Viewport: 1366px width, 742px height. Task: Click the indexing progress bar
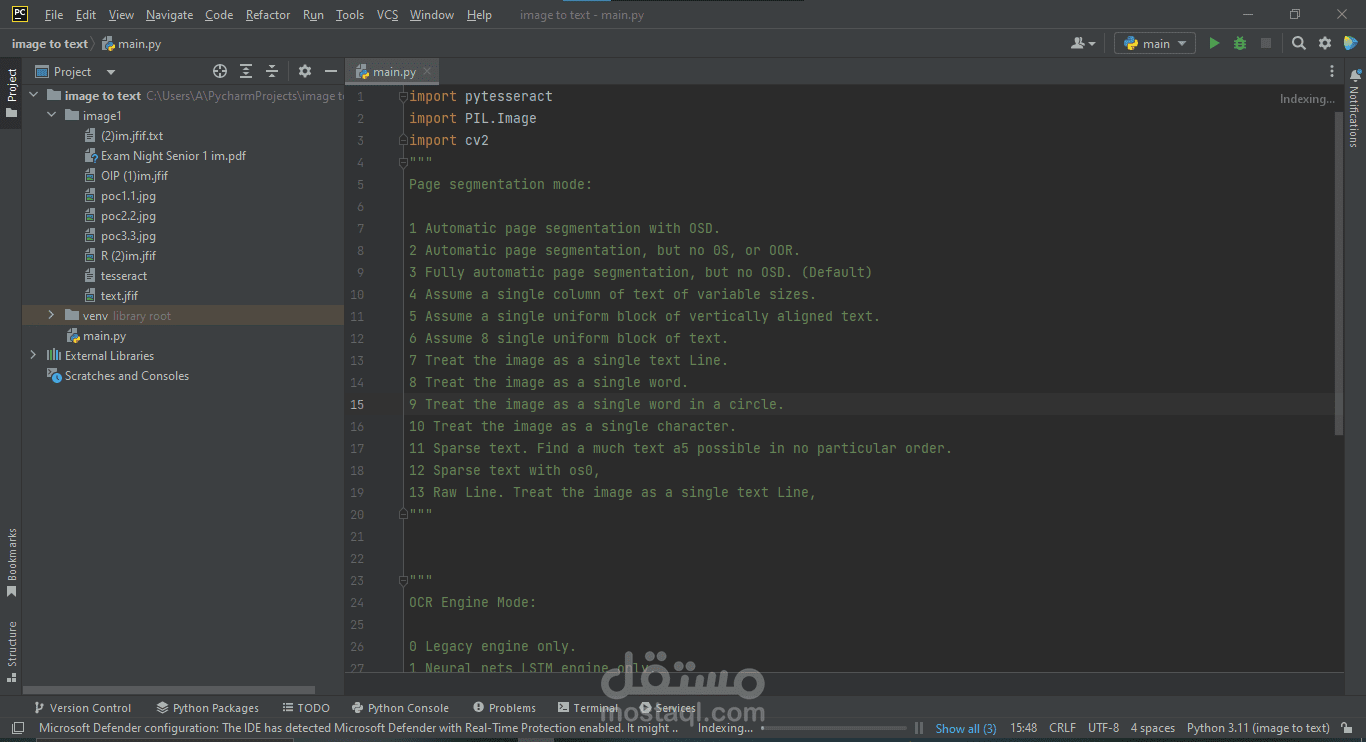(834, 728)
